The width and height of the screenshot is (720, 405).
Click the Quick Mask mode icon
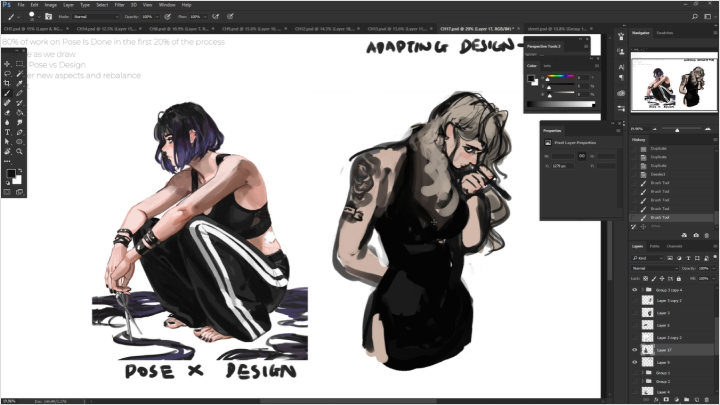7,192
